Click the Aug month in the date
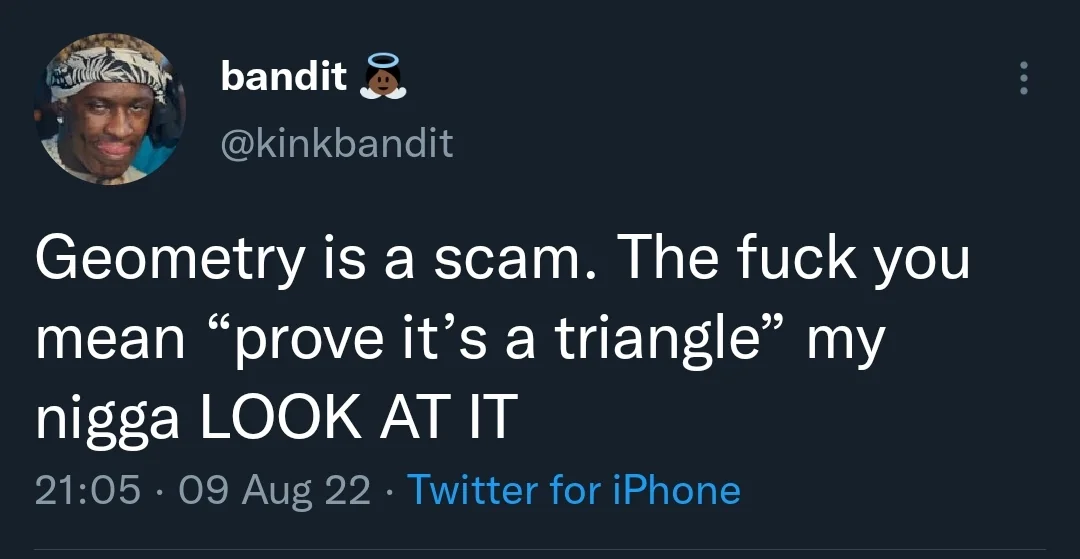This screenshot has height=559, width=1080. point(269,490)
